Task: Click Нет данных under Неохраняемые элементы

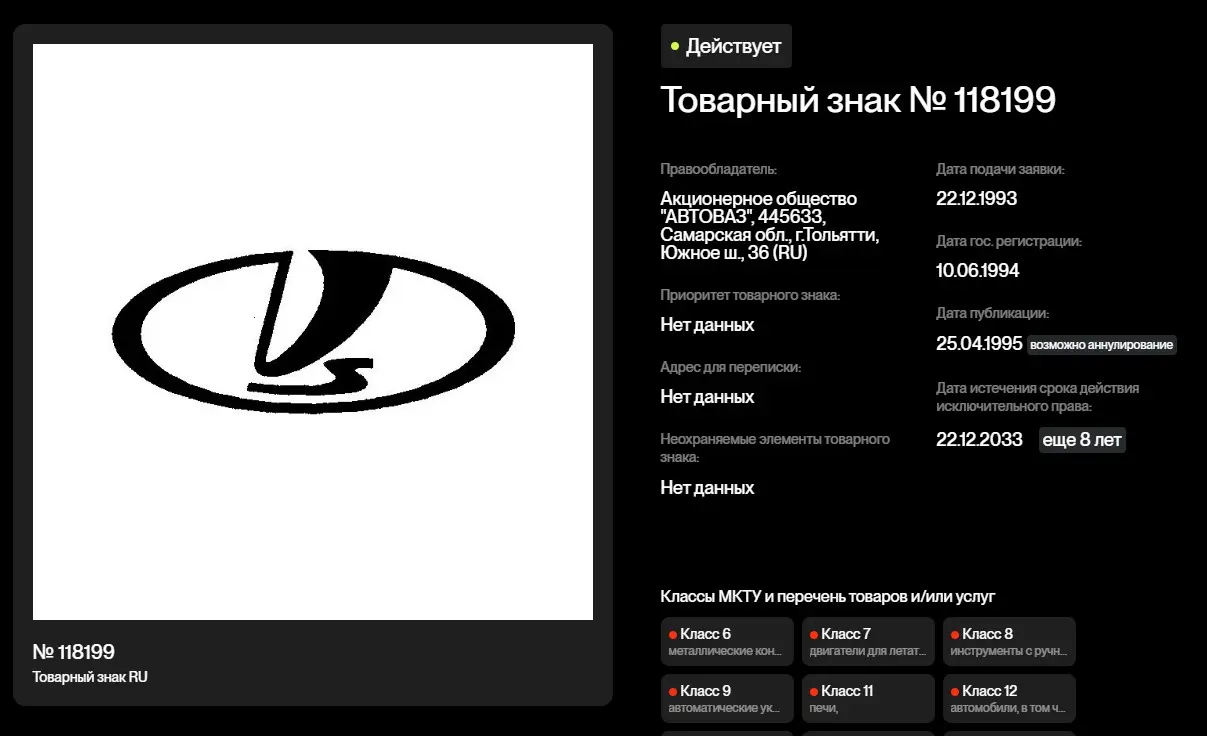Action: pyautogui.click(x=707, y=488)
